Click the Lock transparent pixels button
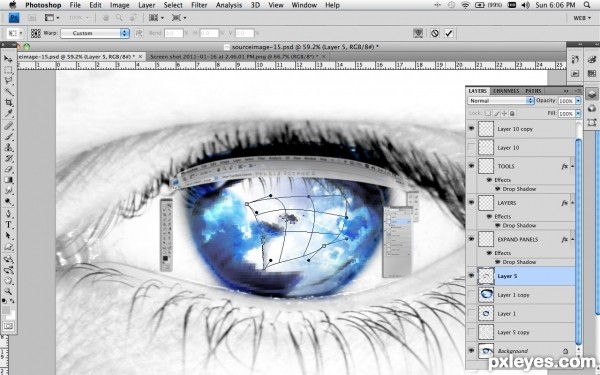 pyautogui.click(x=488, y=113)
